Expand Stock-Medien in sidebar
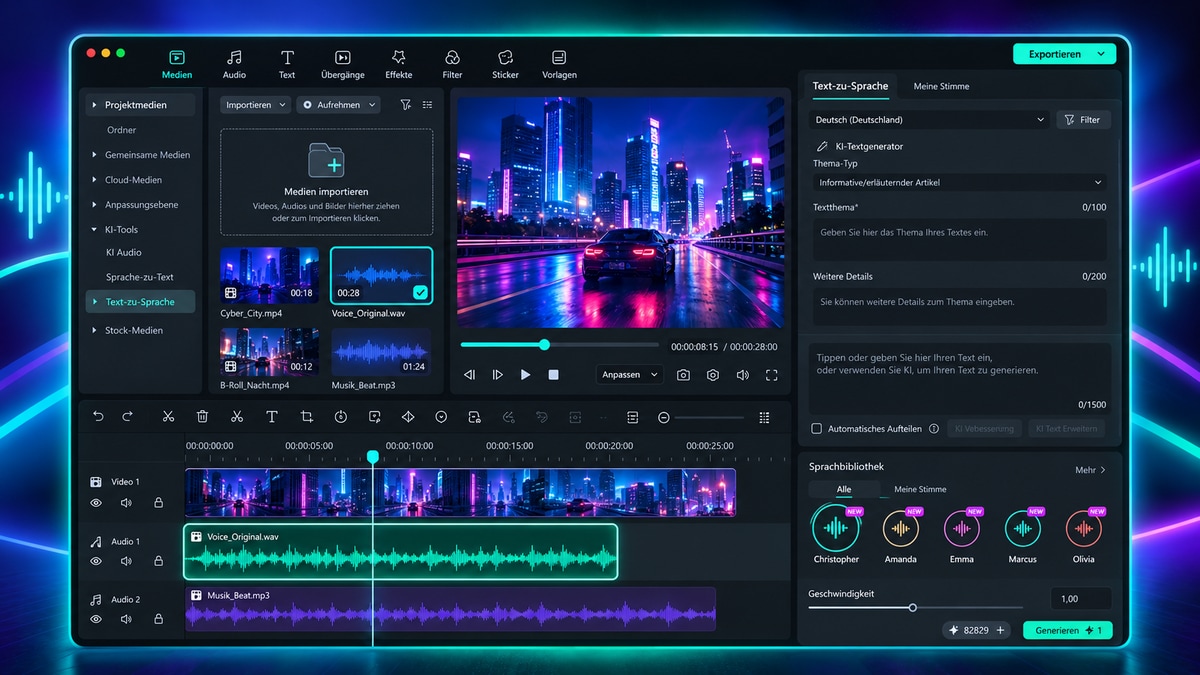This screenshot has height=675, width=1200. (x=95, y=330)
